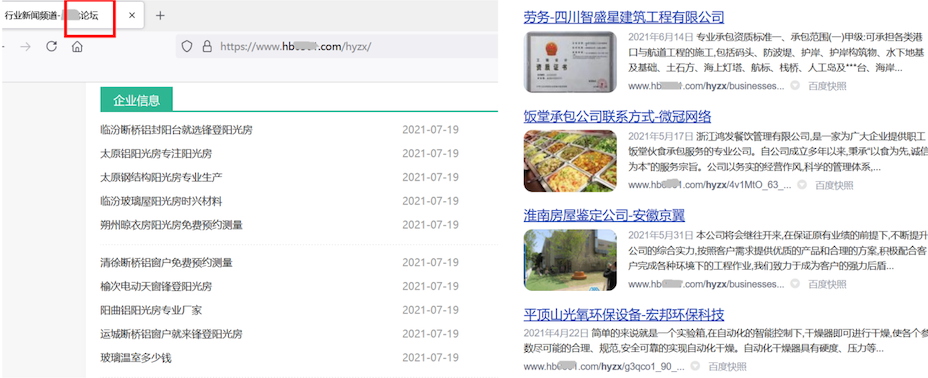Open search result 劳务-四川智盛星建筑工程有限公司
The width and height of the screenshot is (928, 378).
624,17
